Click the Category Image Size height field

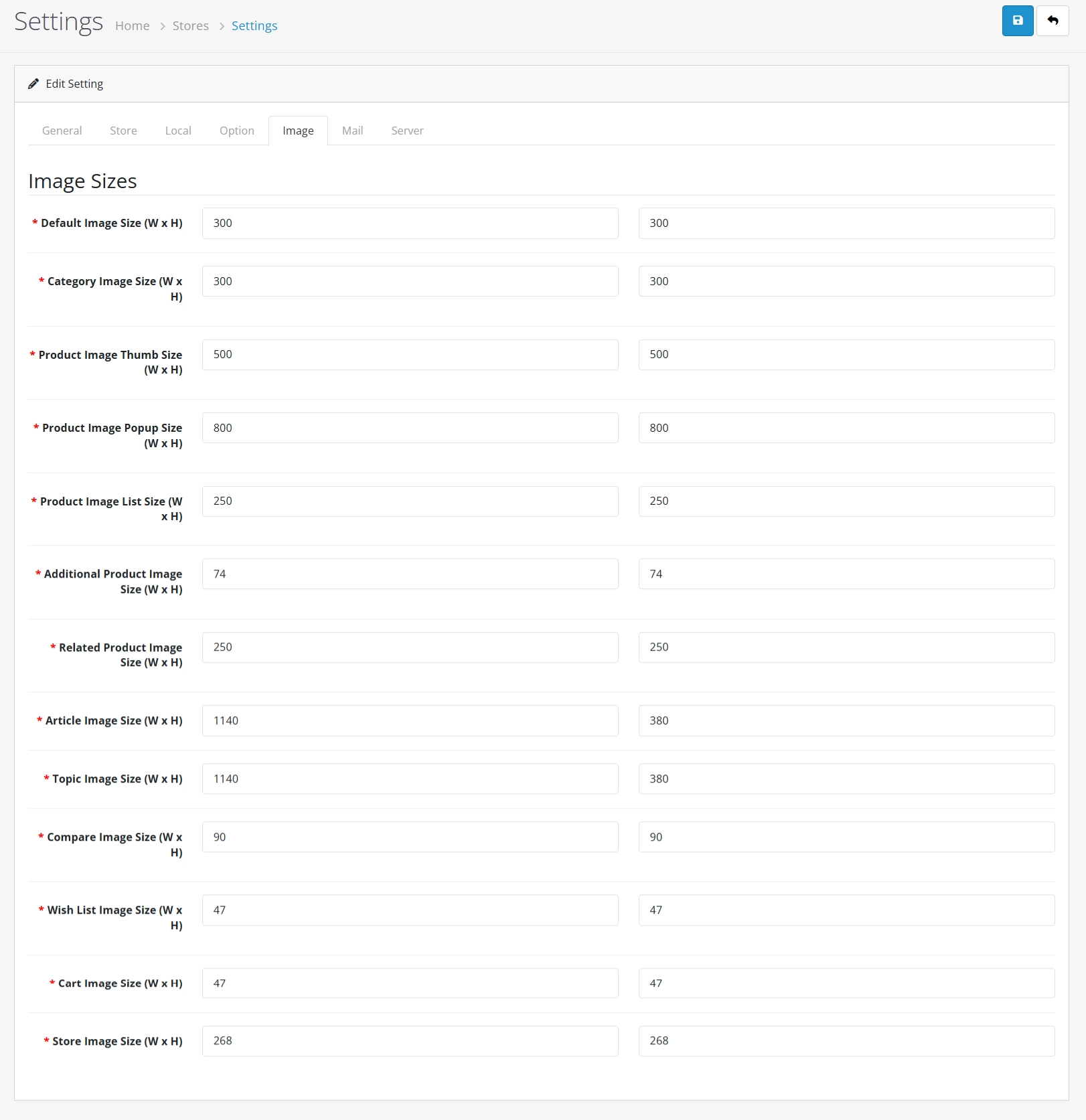846,281
